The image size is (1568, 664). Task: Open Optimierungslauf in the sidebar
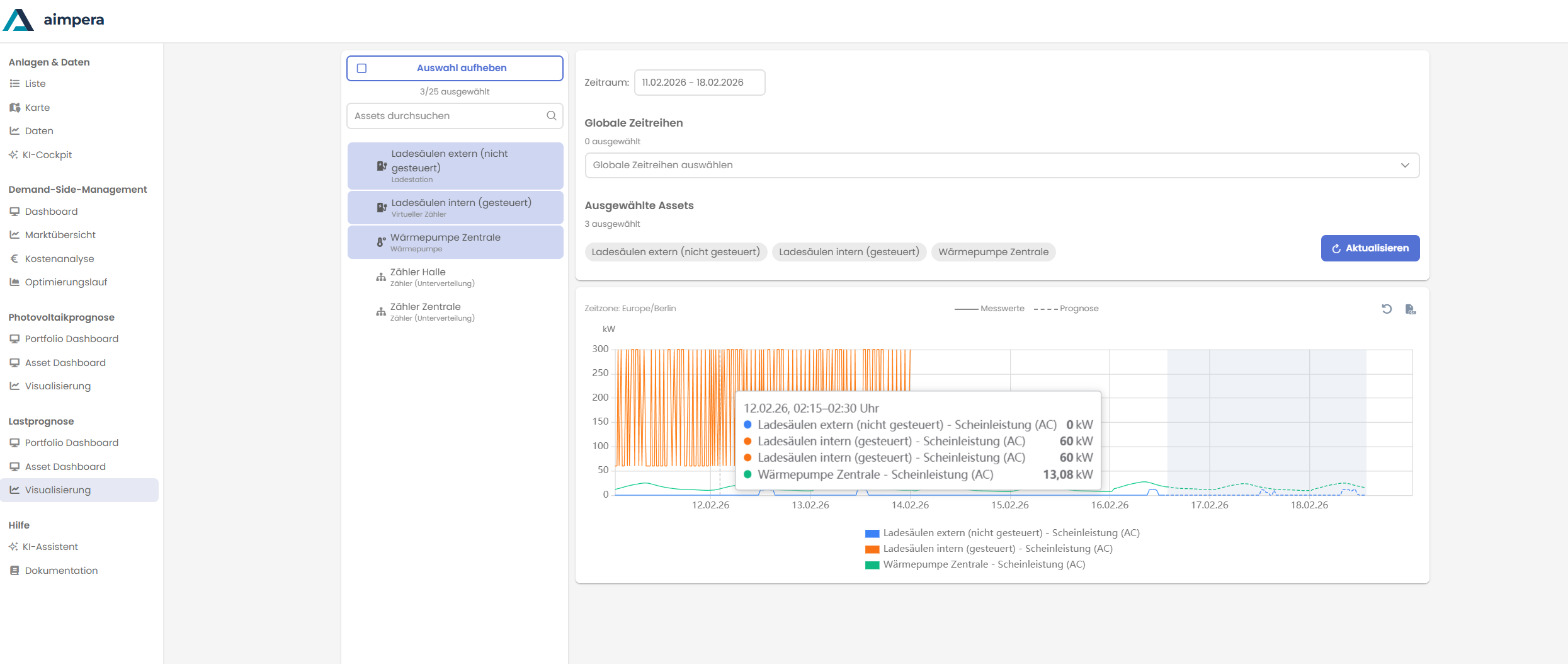click(x=65, y=282)
